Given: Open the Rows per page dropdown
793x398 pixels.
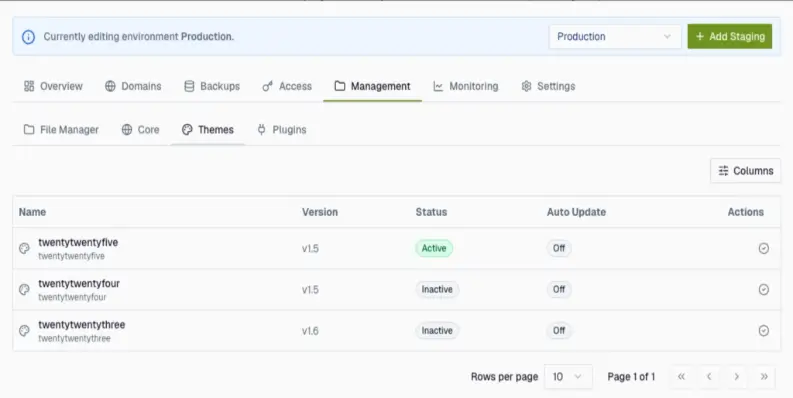Looking at the screenshot, I should (x=568, y=377).
